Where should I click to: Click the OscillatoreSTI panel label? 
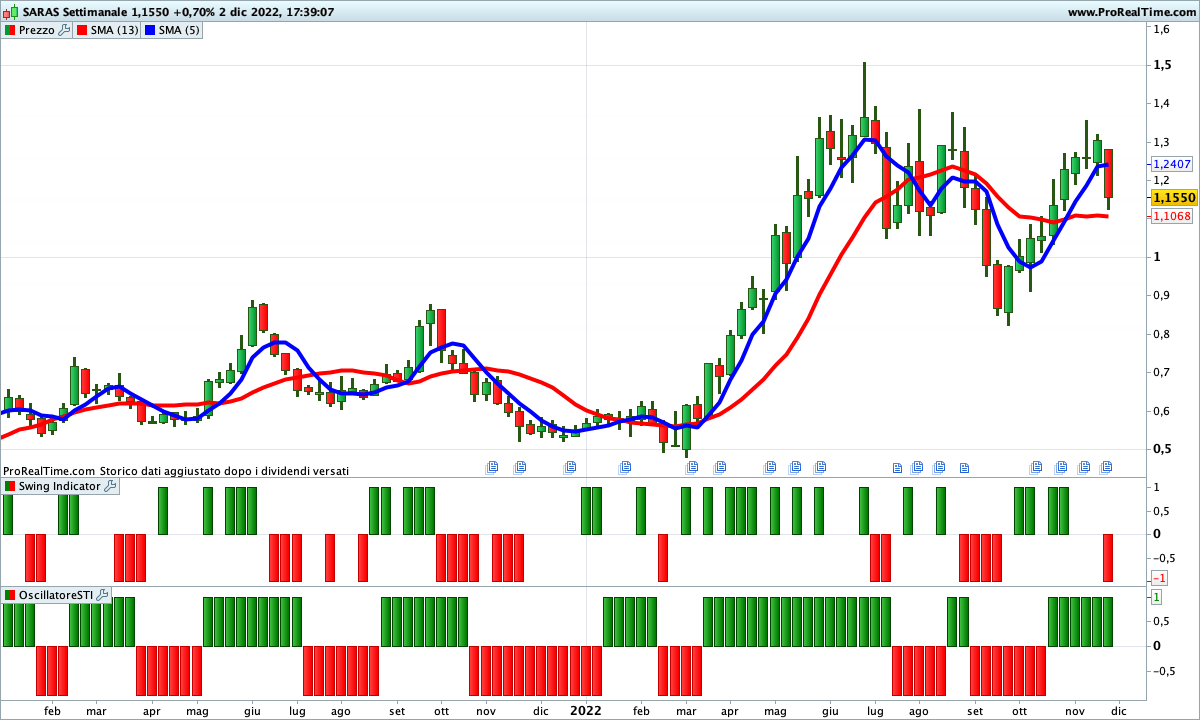[x=56, y=595]
